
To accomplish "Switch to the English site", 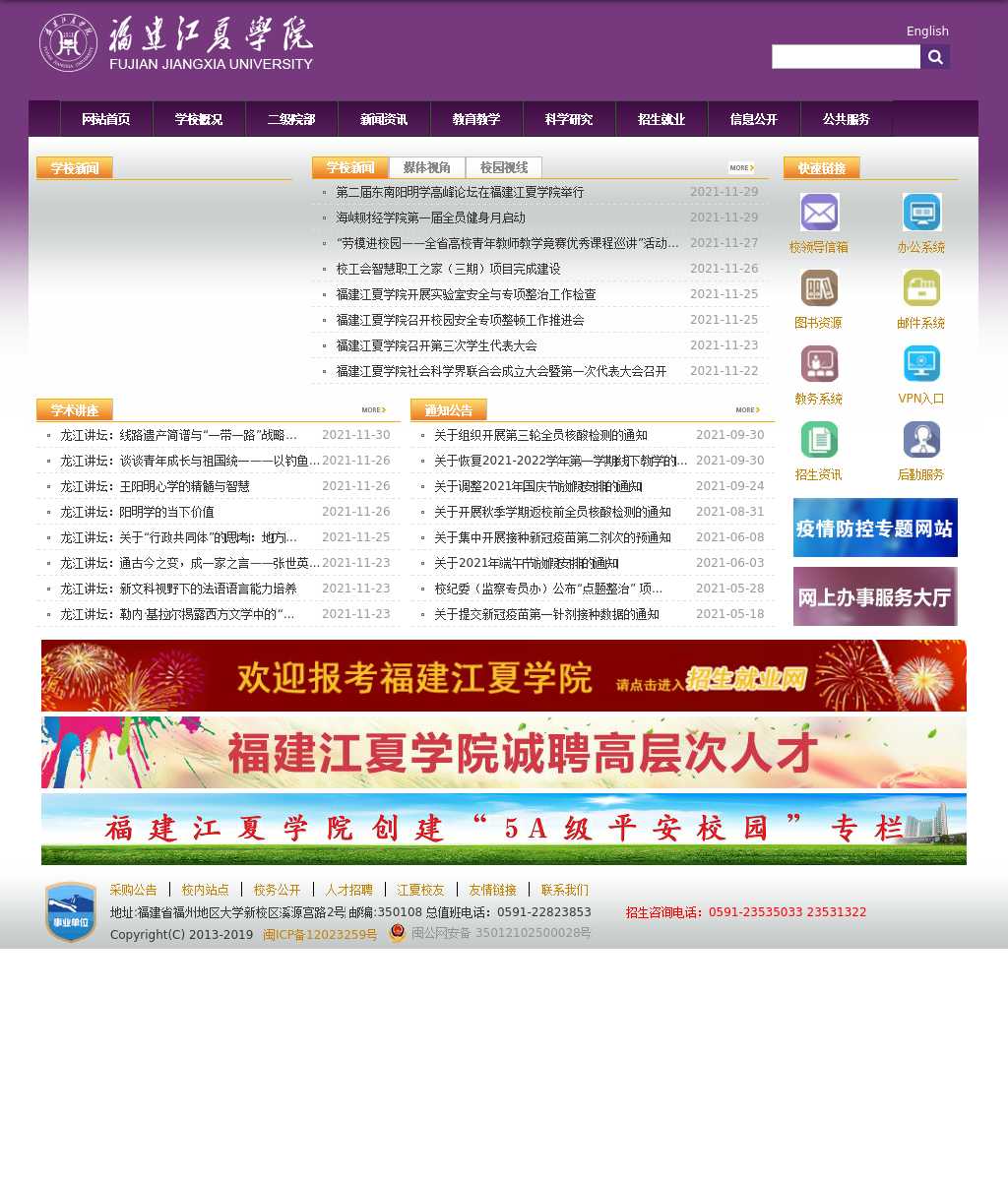I will pos(927,31).
